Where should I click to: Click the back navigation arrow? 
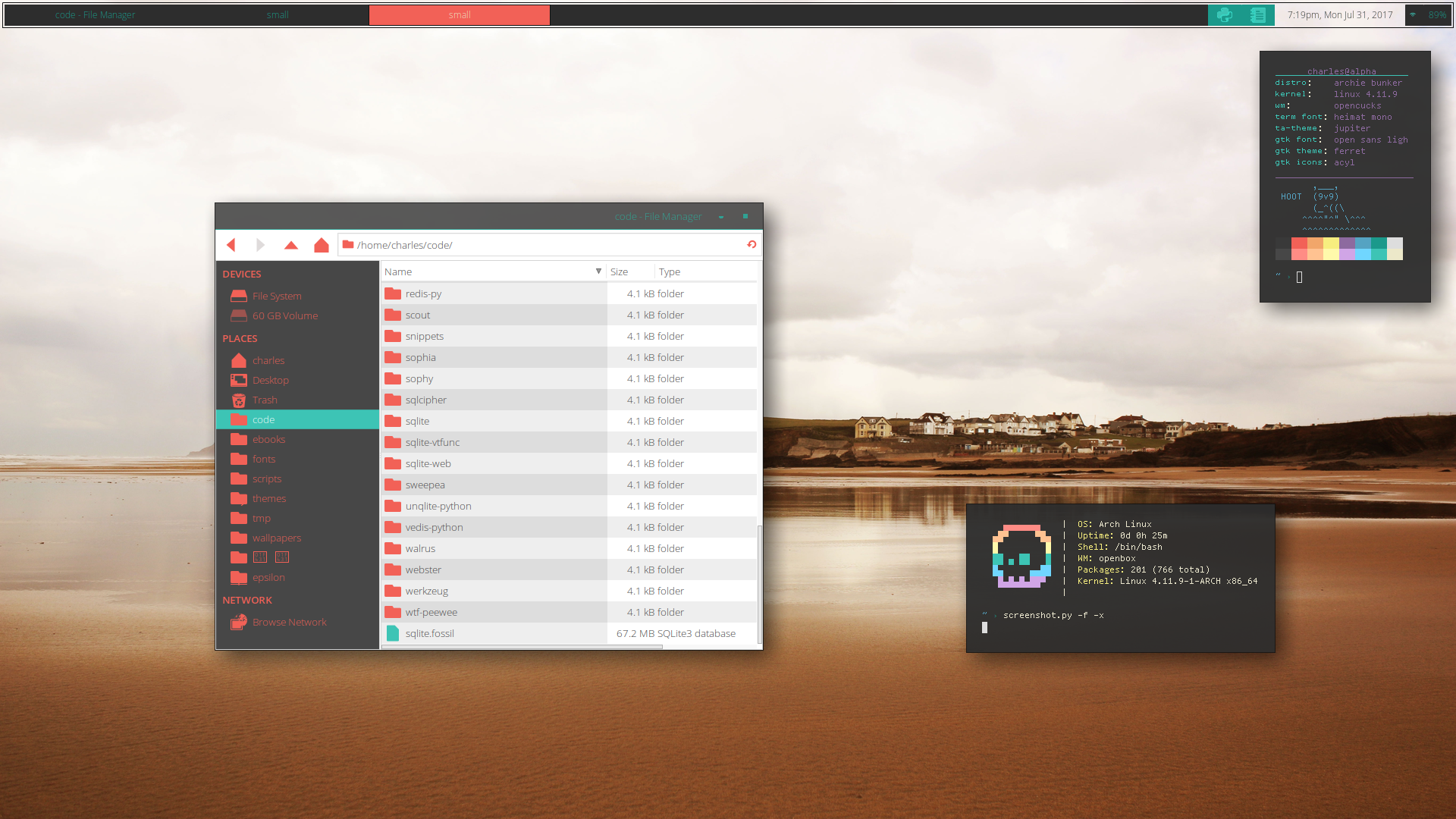(x=231, y=245)
